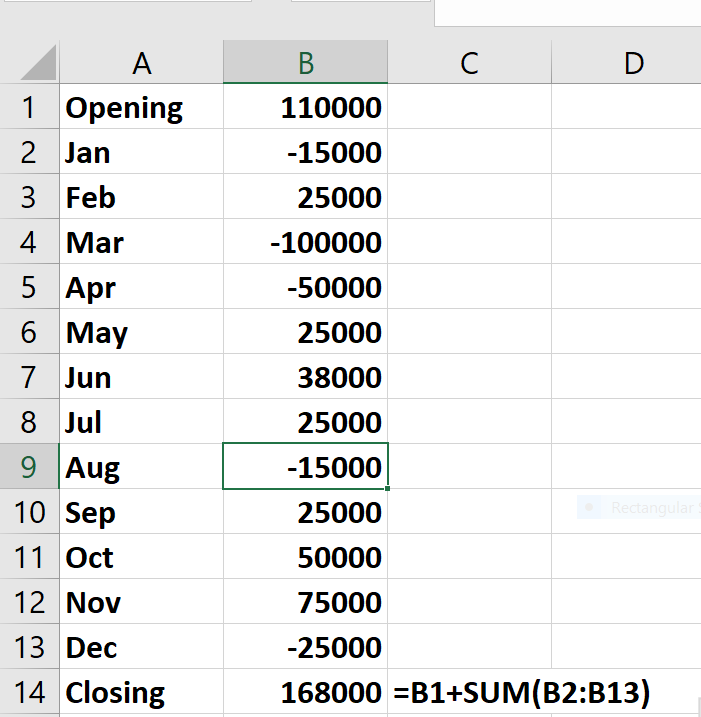
Task: Select the opening balance 110000 cell
Action: point(305,107)
